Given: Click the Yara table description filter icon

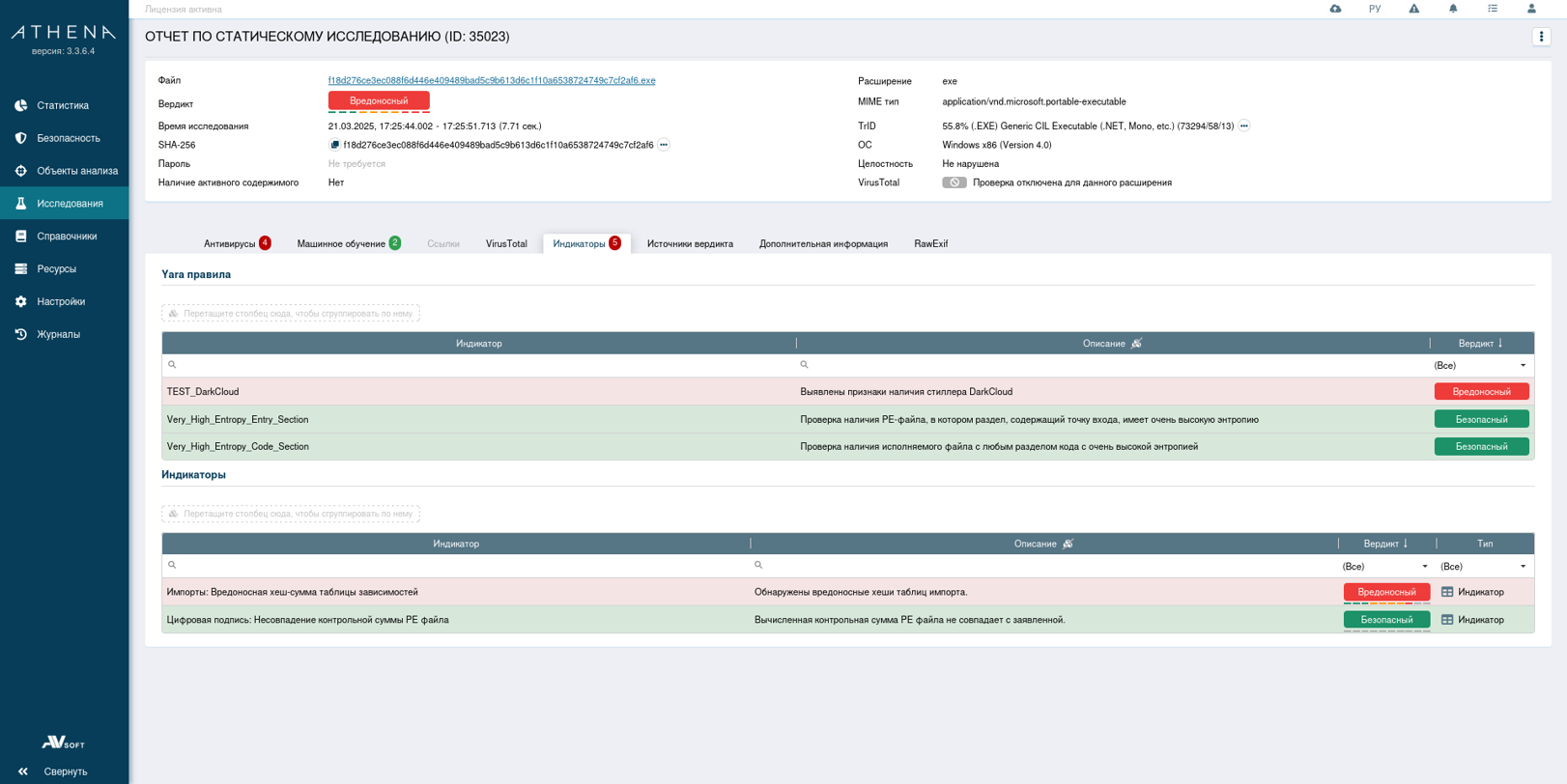Looking at the screenshot, I should tap(1136, 344).
